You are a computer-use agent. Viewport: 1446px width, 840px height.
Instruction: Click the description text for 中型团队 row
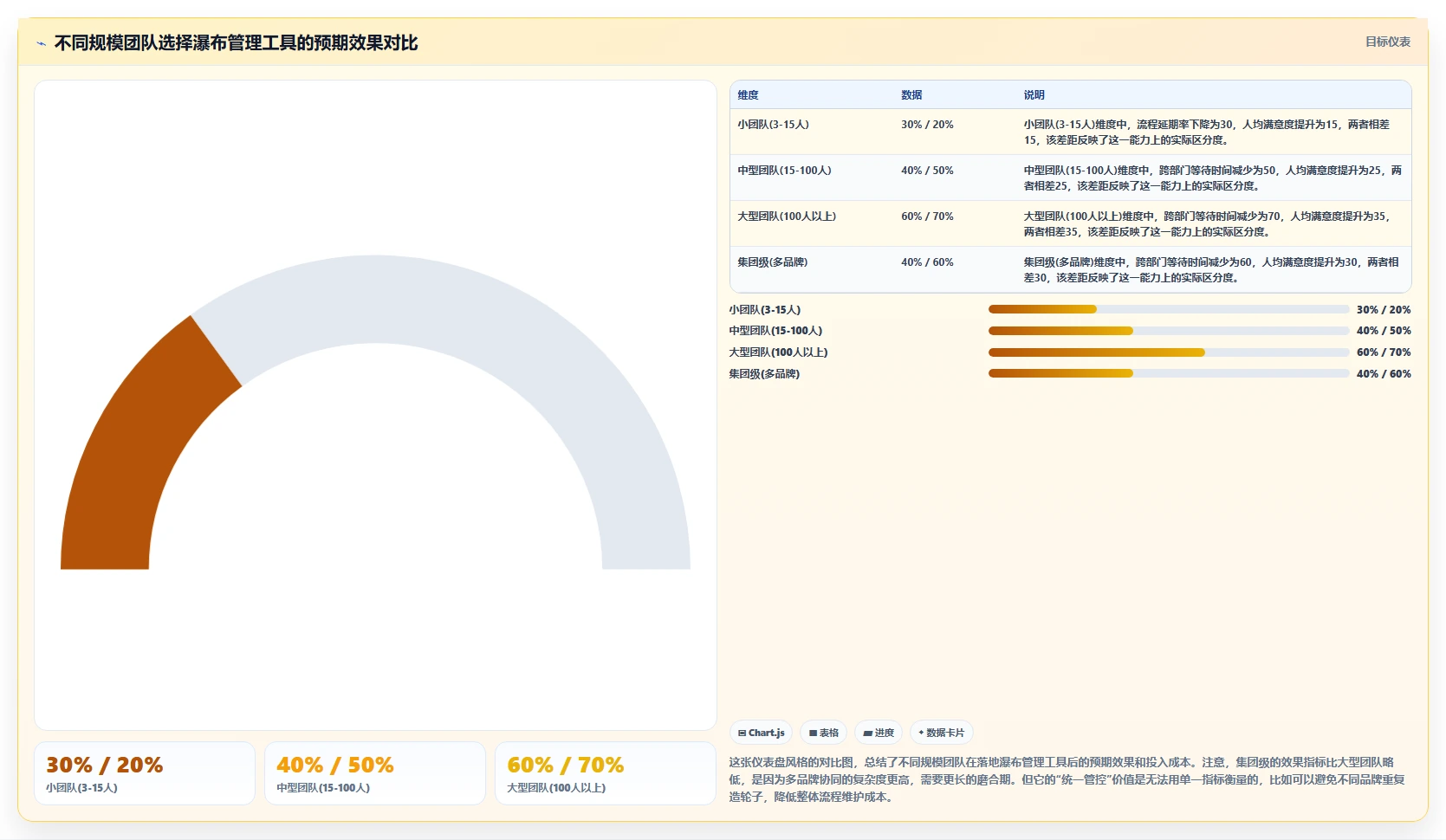pyautogui.click(x=1212, y=178)
